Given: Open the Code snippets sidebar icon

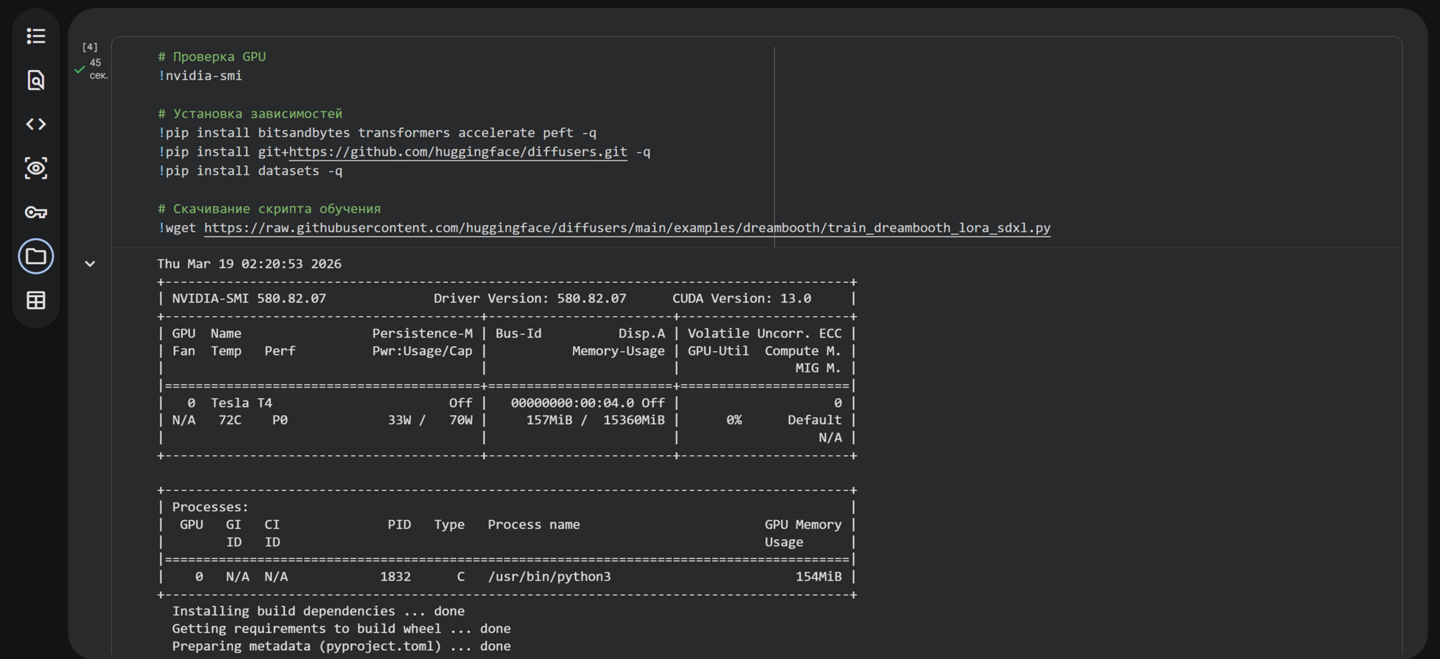Looking at the screenshot, I should pos(36,124).
